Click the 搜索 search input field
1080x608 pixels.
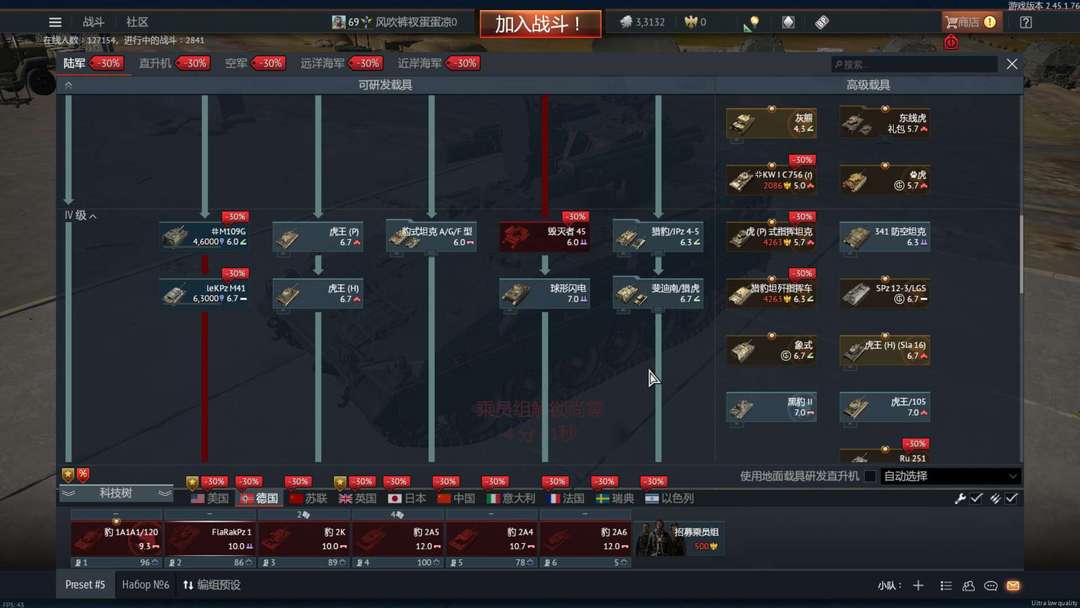[x=915, y=64]
